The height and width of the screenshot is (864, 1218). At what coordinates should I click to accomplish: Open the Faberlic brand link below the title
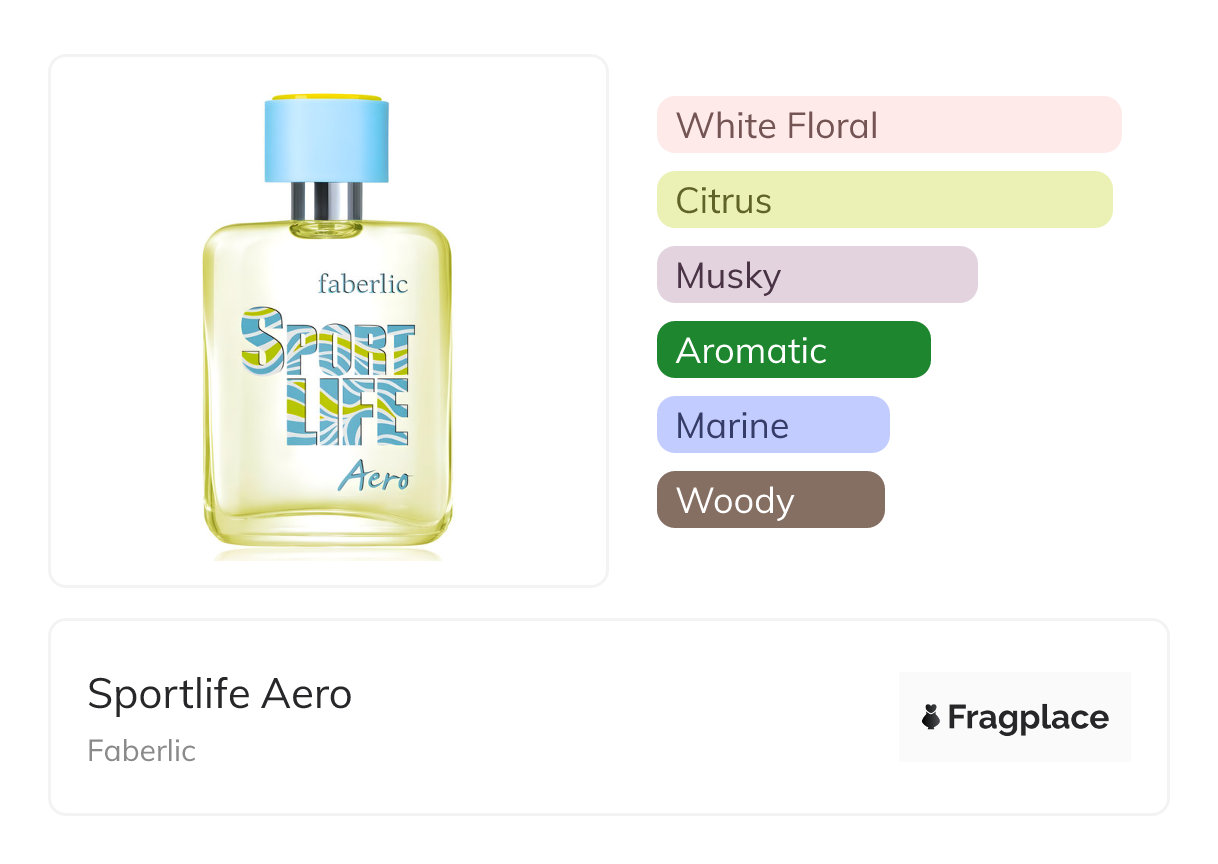point(141,751)
